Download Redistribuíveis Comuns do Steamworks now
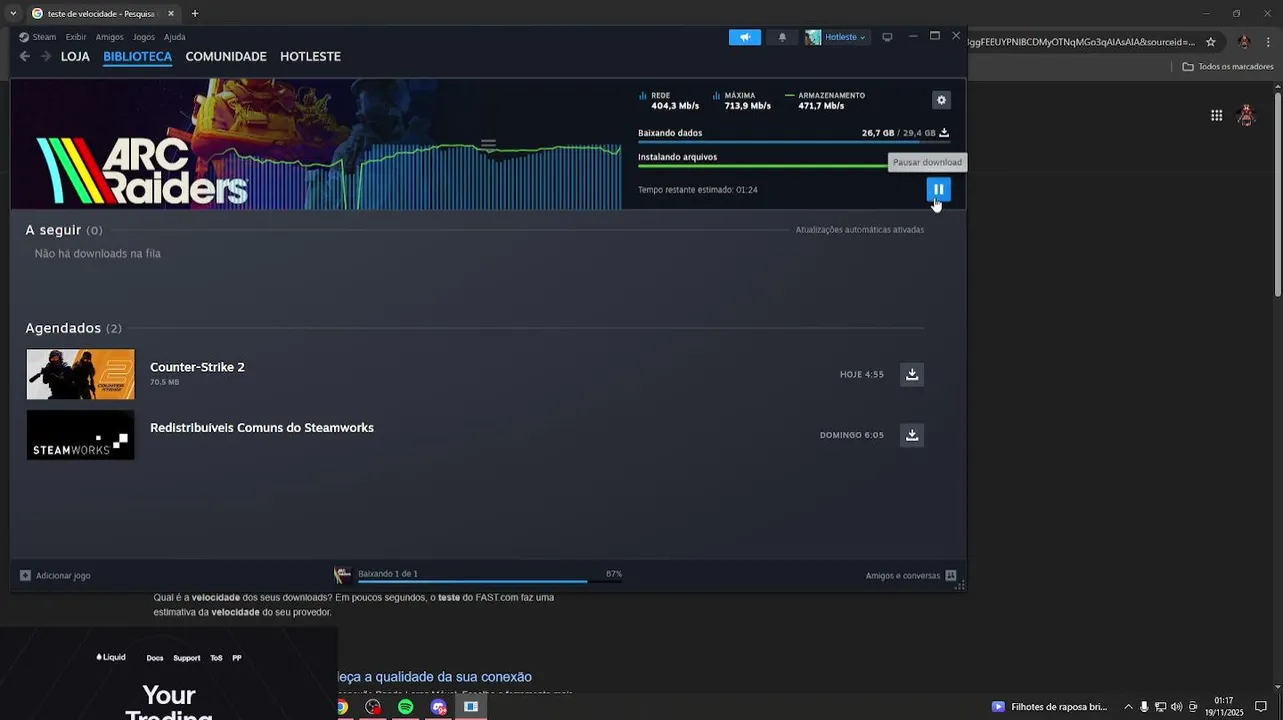This screenshot has height=720, width=1283. (912, 435)
